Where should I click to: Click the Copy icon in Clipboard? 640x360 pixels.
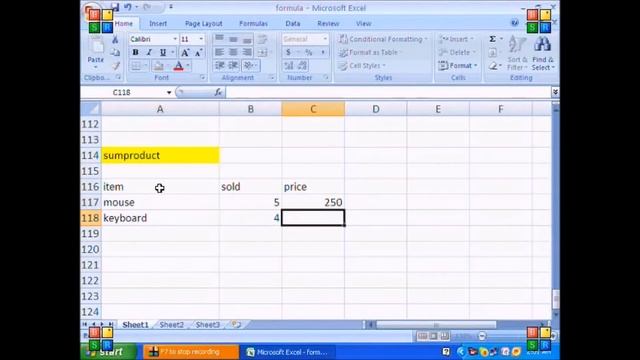116,53
